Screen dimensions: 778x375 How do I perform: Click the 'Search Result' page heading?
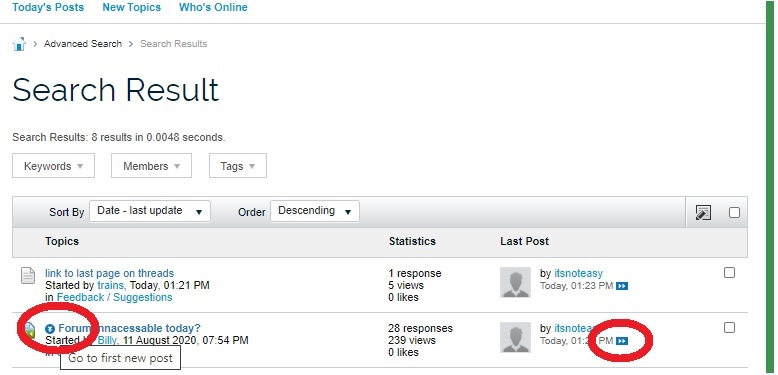[x=116, y=90]
